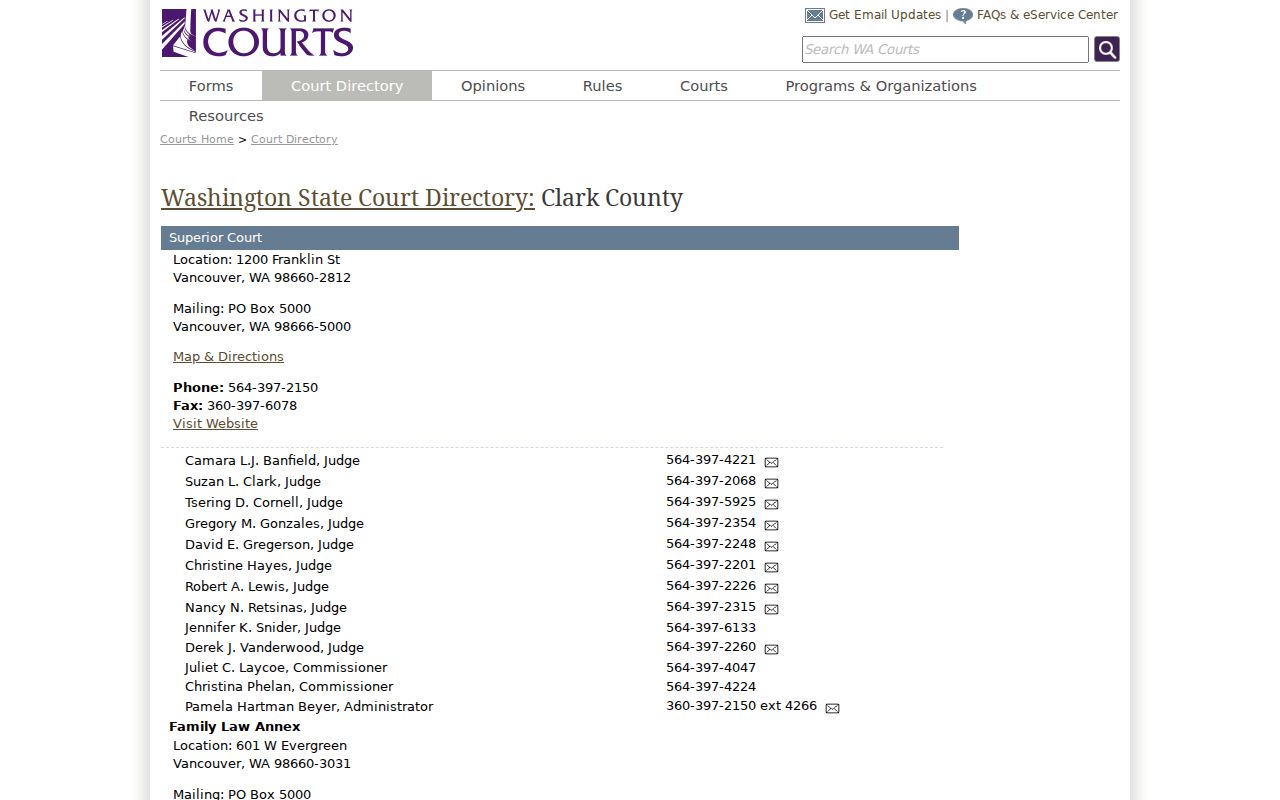This screenshot has width=1280, height=800.
Task: Click Jennifer K. Snider, Judge entry
Action: coord(263,628)
